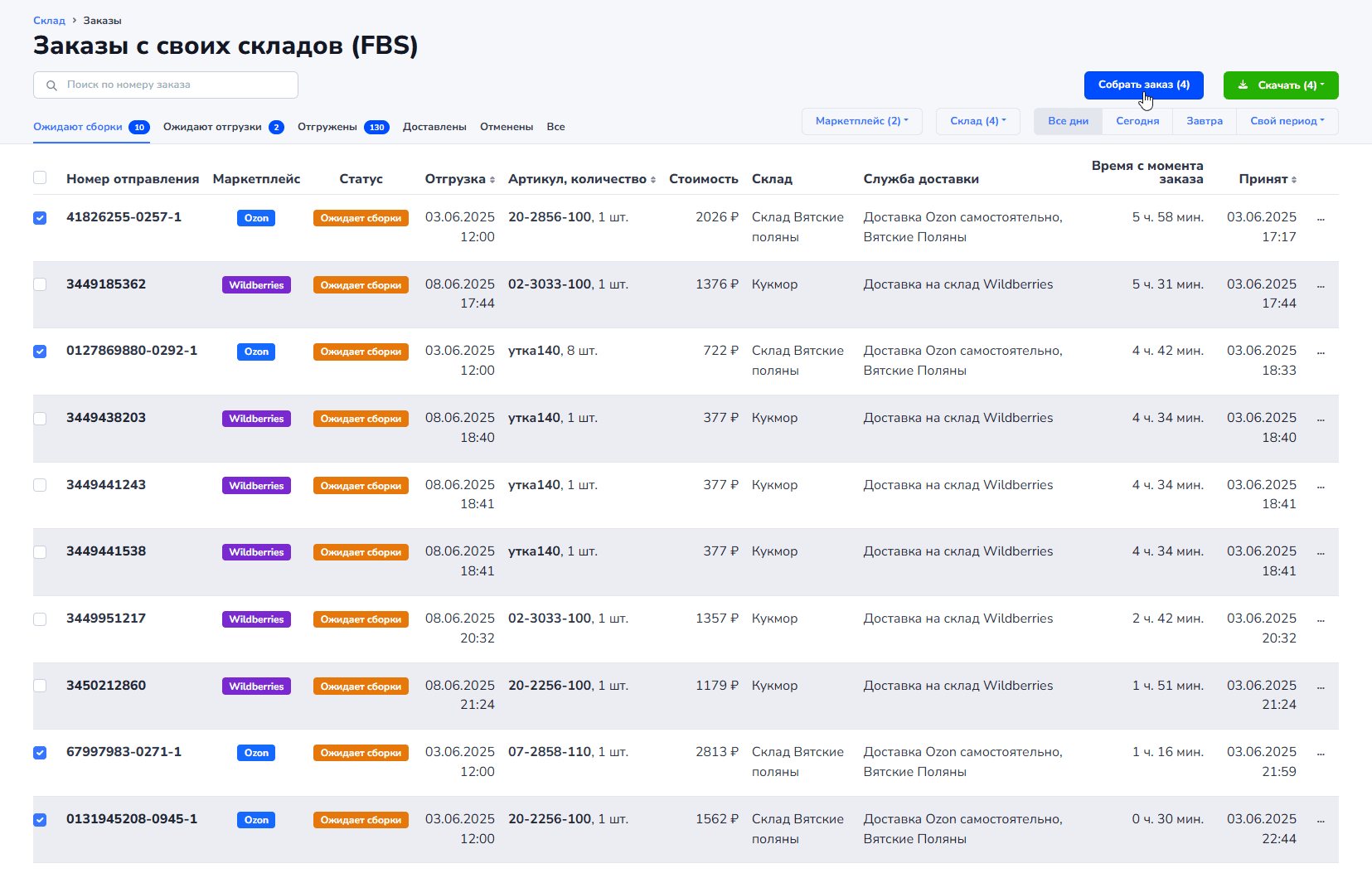Click the Склад breadcrumb link
This screenshot has height=883, width=1372.
coord(49,21)
